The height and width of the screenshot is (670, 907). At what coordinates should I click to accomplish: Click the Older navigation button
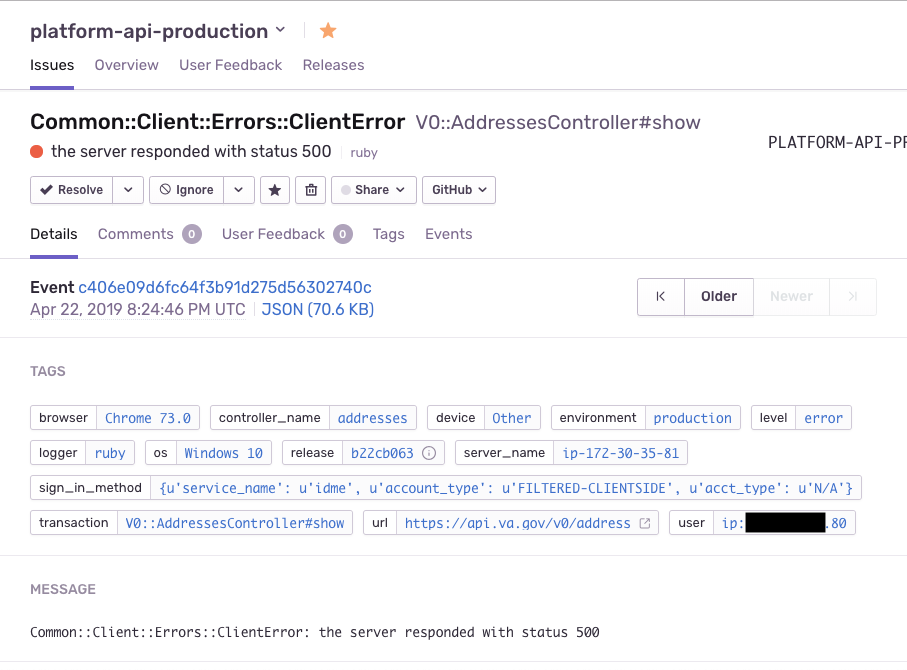coord(718,296)
